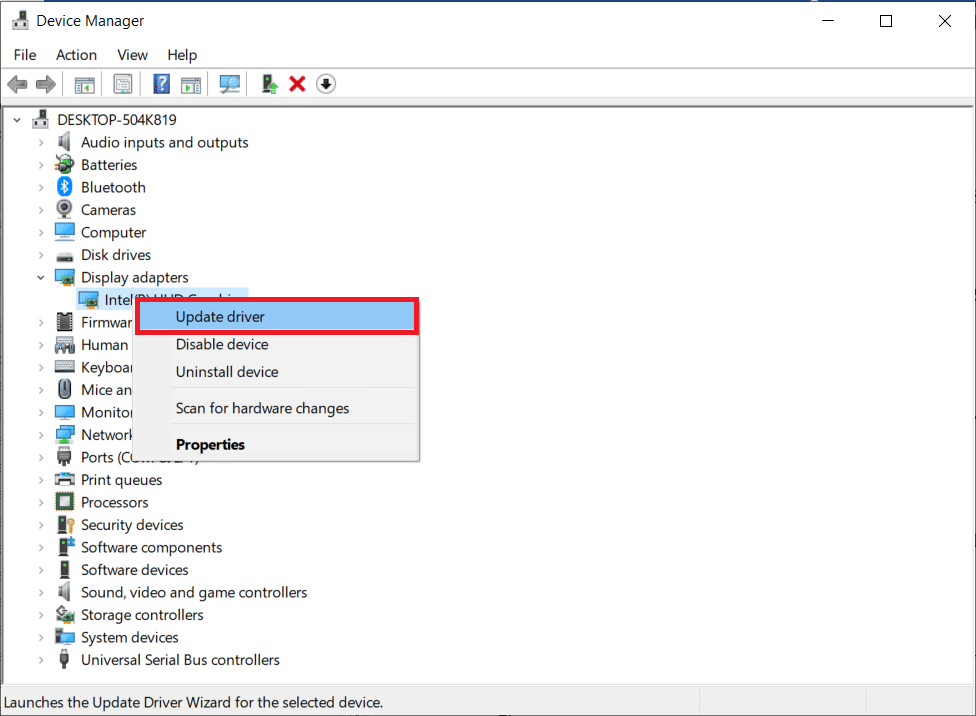
Task: Click Scan for hardware changes menu entry
Action: point(261,408)
